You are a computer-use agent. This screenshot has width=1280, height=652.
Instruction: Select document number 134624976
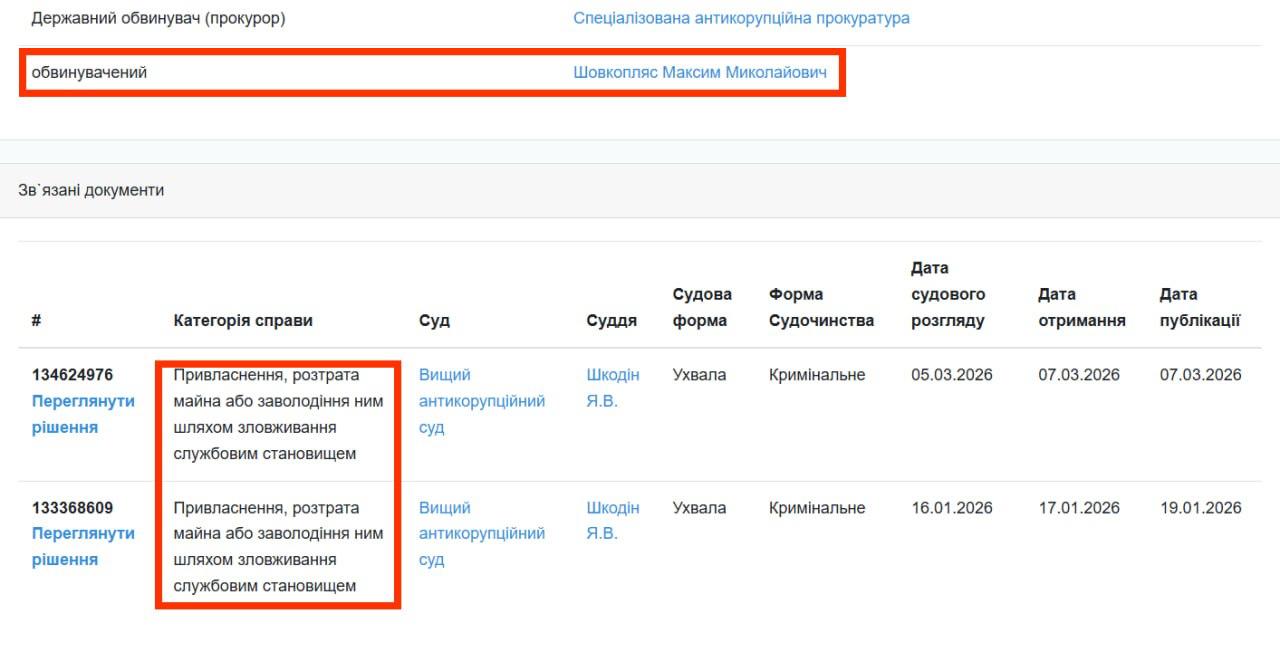pos(73,375)
